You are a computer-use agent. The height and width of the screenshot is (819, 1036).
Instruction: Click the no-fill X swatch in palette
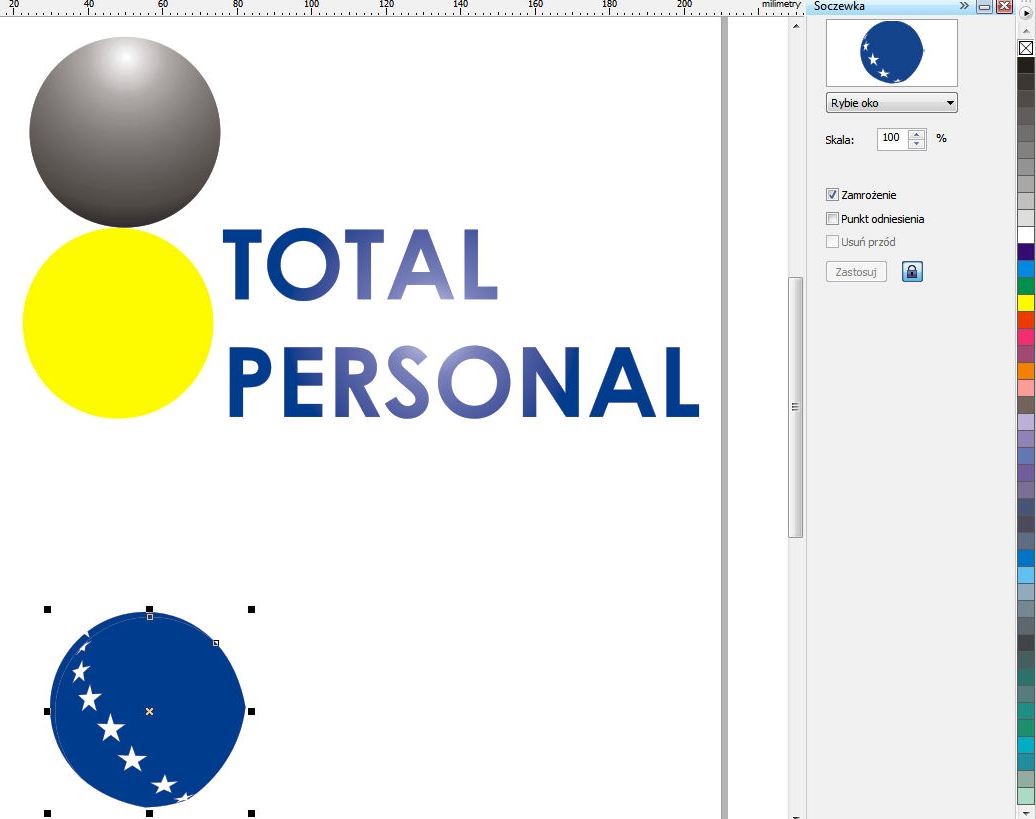(x=1026, y=47)
